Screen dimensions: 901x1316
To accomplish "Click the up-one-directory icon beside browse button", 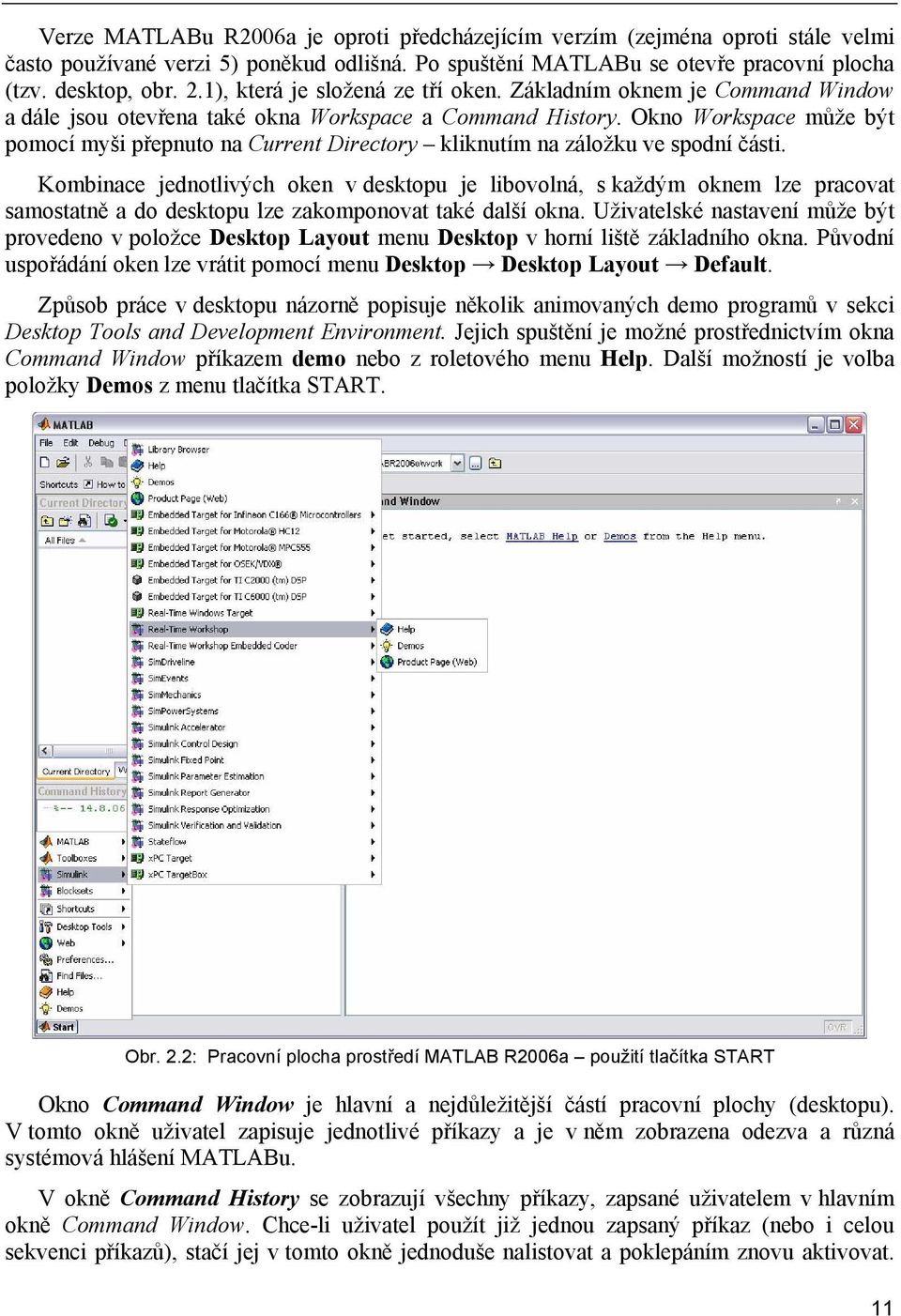I will pyautogui.click(x=495, y=464).
